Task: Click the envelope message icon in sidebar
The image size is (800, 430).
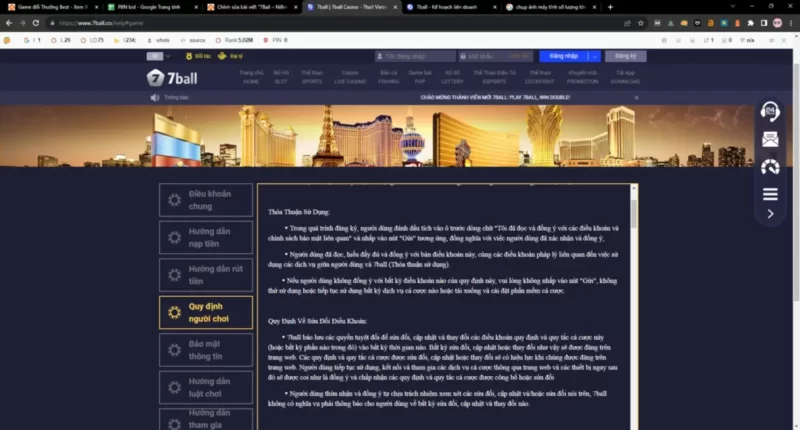Action: (x=770, y=139)
